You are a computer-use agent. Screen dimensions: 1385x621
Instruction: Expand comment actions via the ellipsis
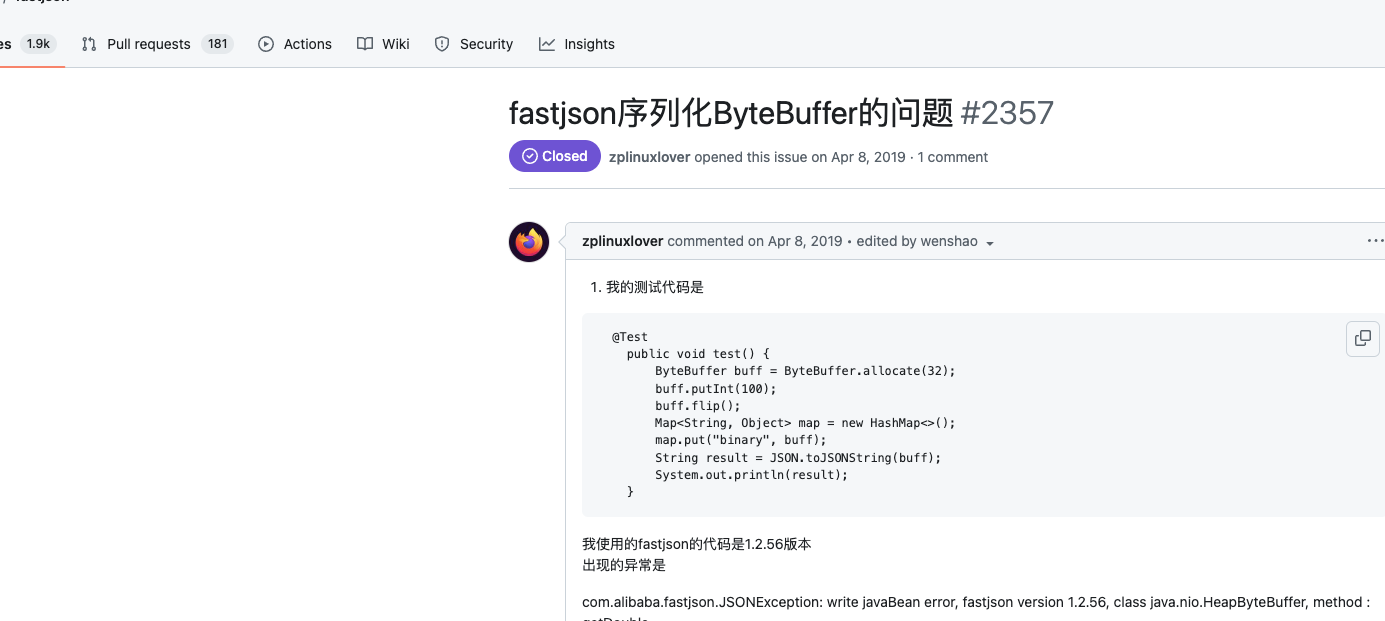click(x=1375, y=240)
